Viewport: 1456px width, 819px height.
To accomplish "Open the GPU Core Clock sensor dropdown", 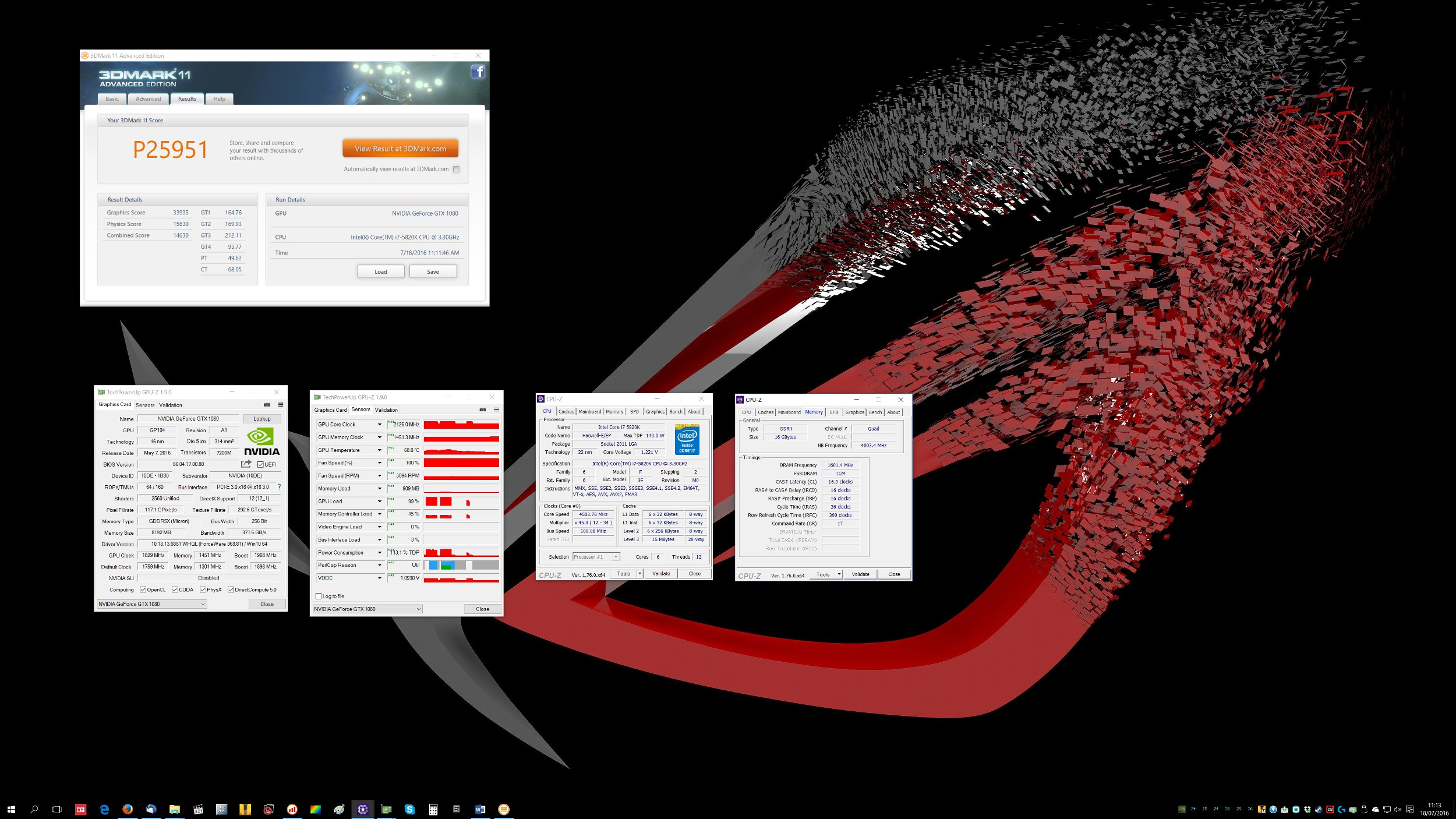I will coord(380,425).
